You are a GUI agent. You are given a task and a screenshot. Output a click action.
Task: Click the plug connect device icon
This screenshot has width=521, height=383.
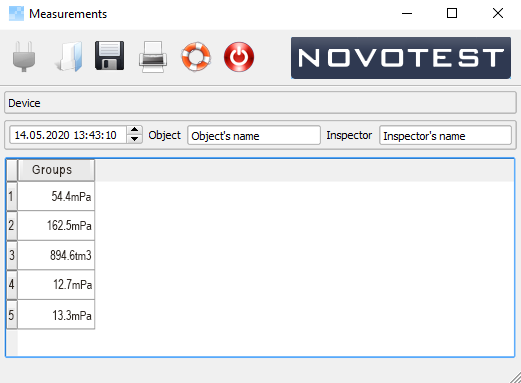tap(24, 56)
